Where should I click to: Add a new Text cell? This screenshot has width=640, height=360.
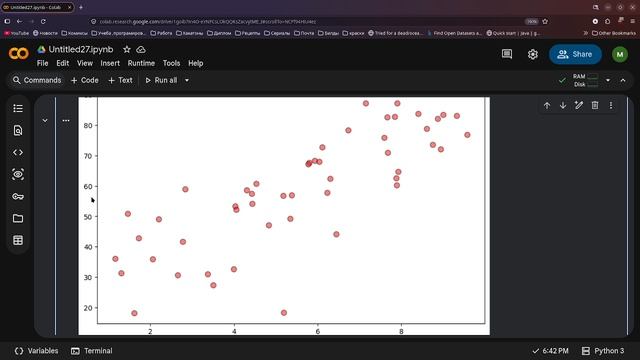[x=120, y=80]
